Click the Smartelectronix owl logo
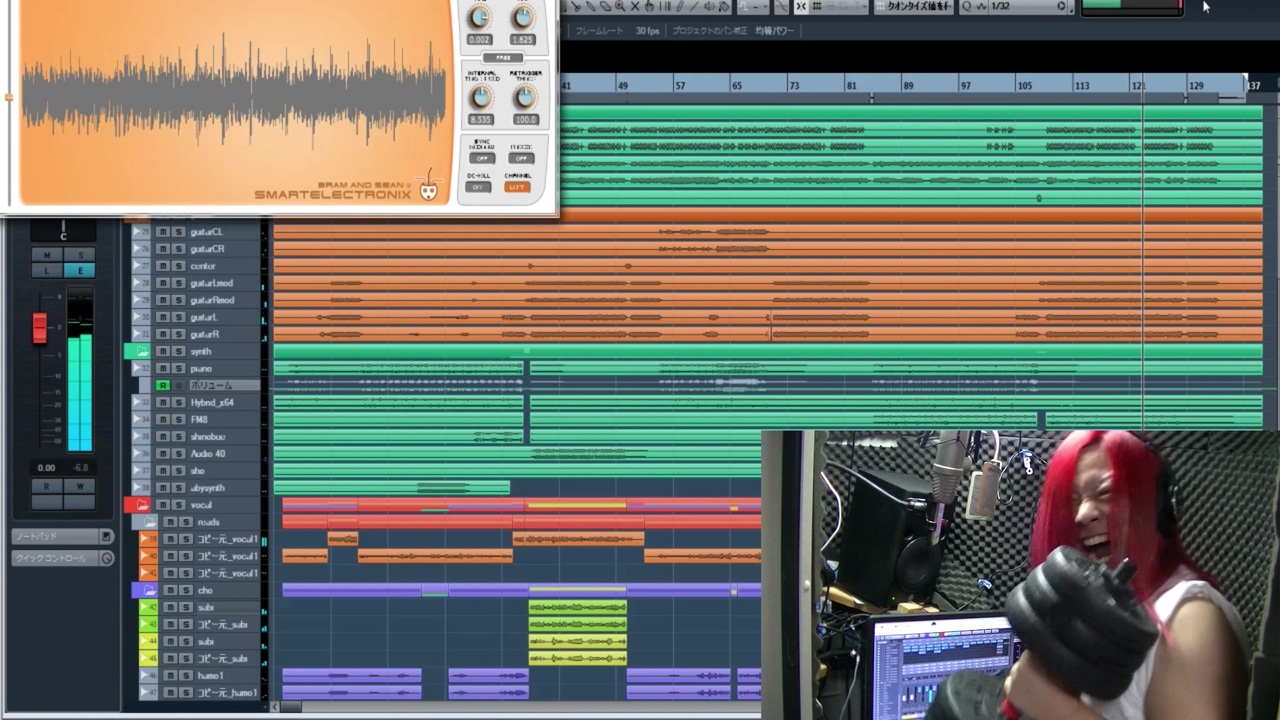Image resolution: width=1280 pixels, height=720 pixels. click(x=429, y=187)
